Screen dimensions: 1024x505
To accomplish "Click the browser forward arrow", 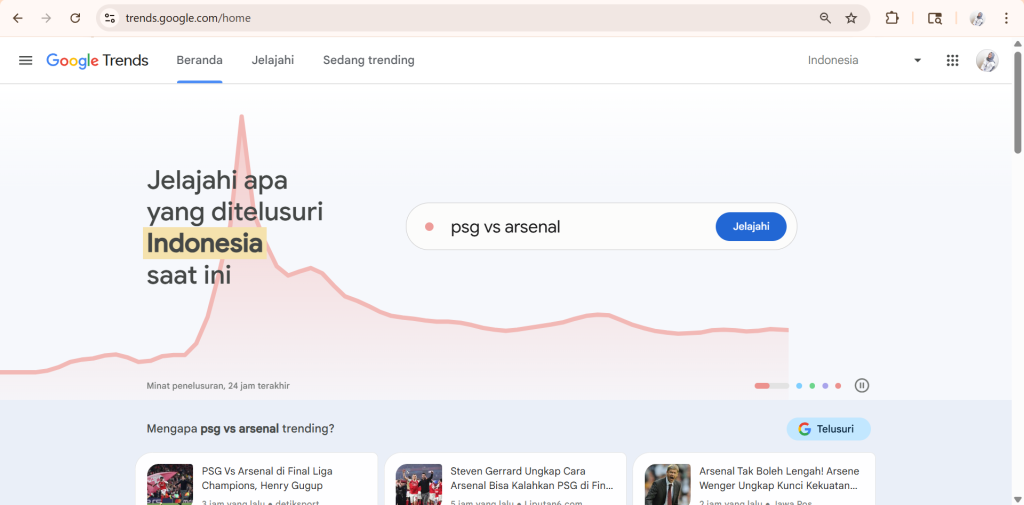I will (46, 18).
